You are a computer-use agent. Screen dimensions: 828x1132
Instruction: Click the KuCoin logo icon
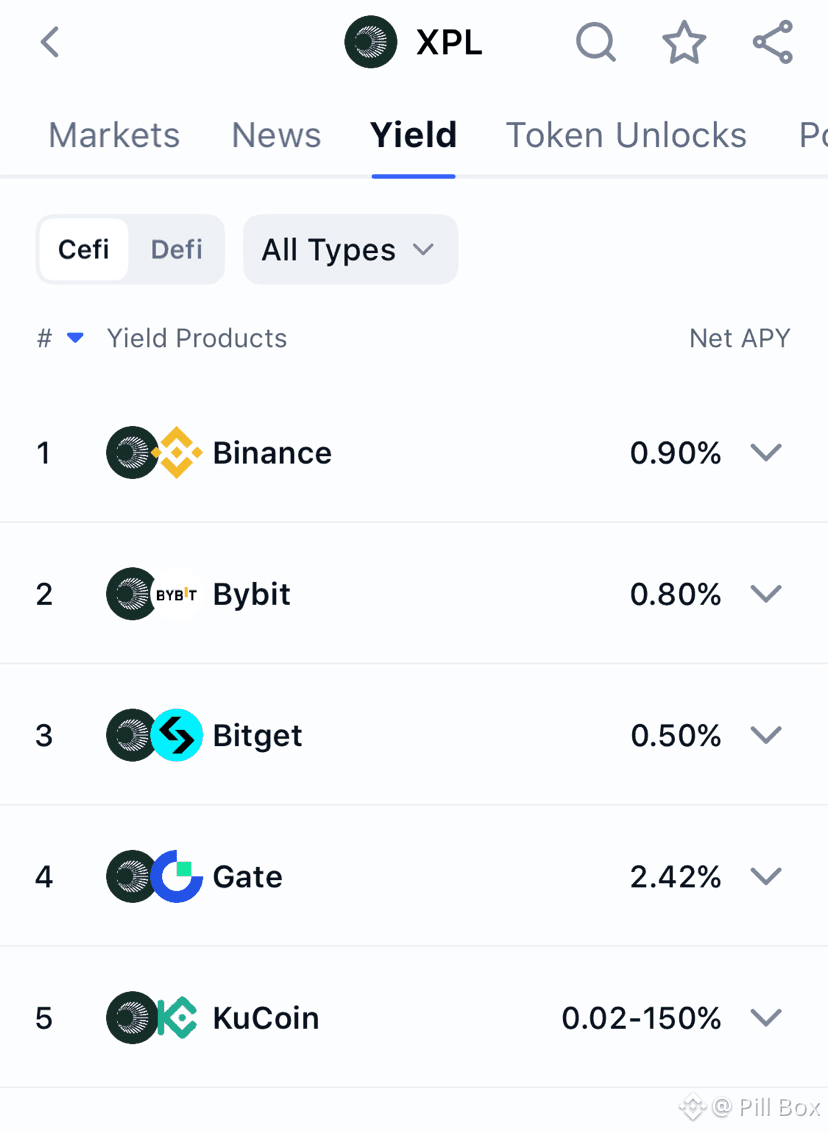pyautogui.click(x=177, y=1018)
